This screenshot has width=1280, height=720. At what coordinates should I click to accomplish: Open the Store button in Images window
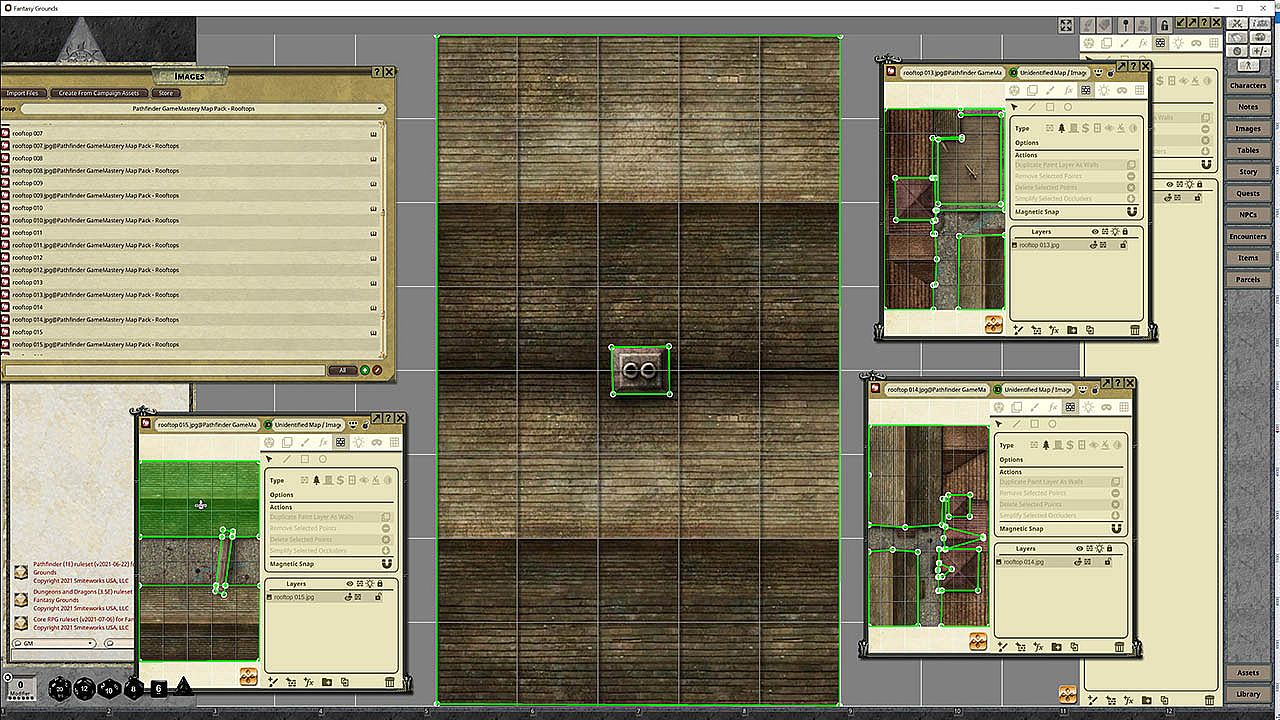(x=166, y=93)
